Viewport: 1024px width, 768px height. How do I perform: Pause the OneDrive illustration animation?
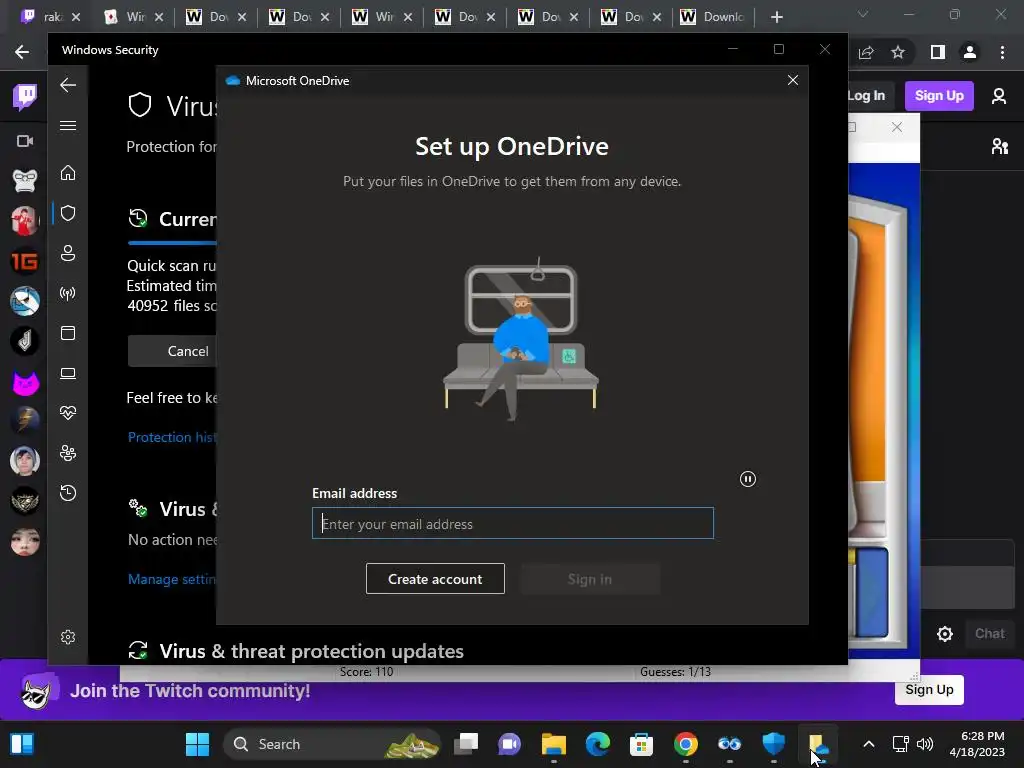[748, 479]
